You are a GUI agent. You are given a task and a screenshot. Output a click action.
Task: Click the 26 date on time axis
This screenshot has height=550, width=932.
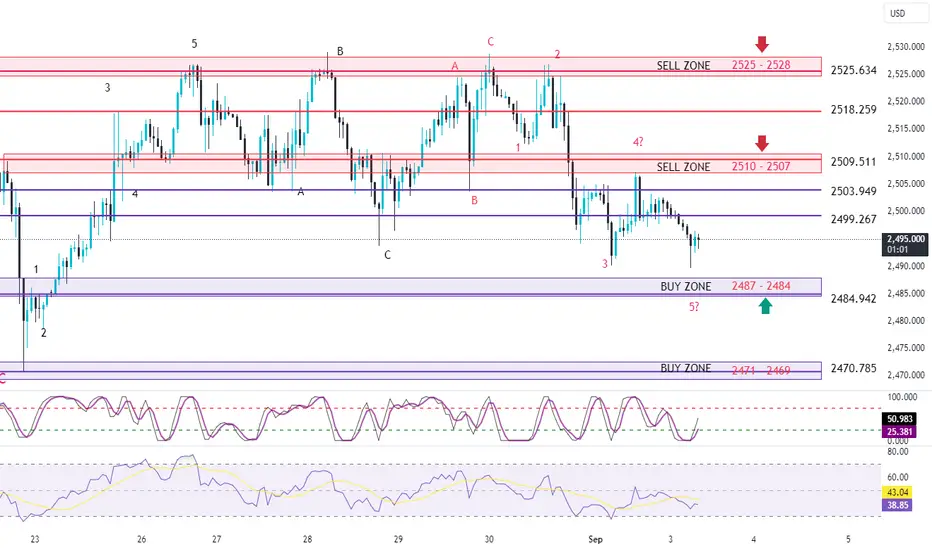click(141, 539)
